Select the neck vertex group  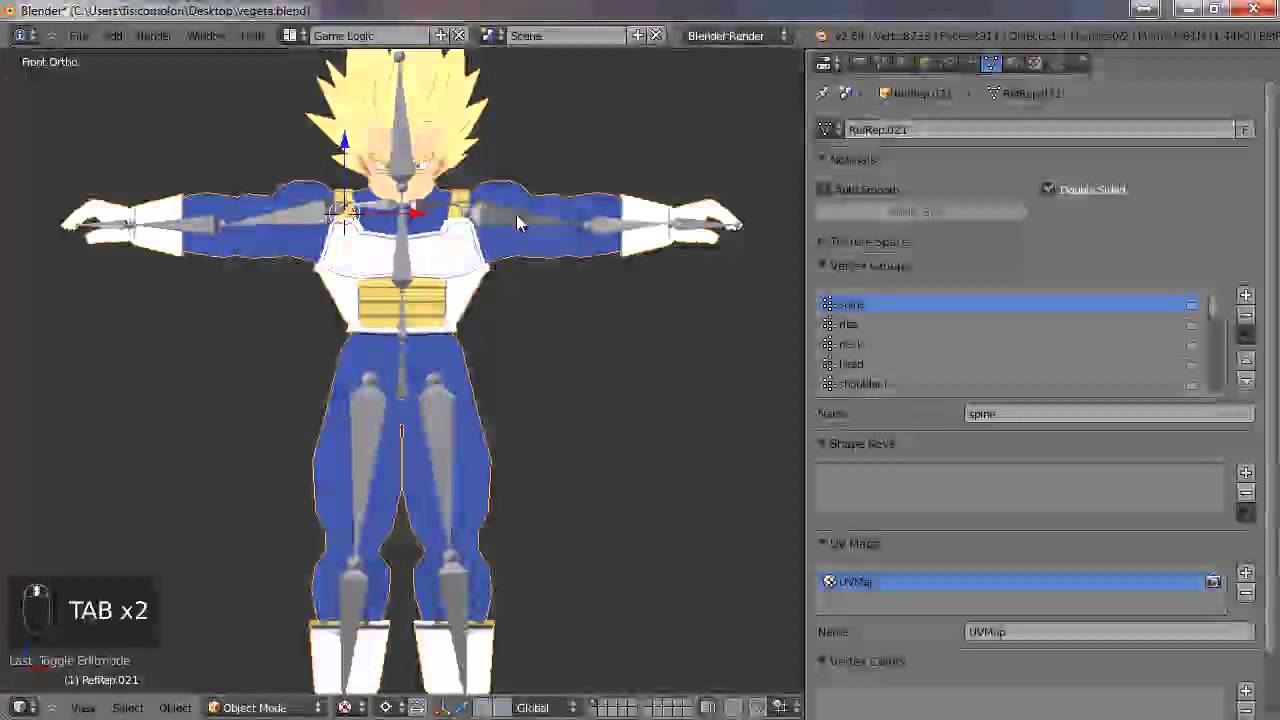1010,344
